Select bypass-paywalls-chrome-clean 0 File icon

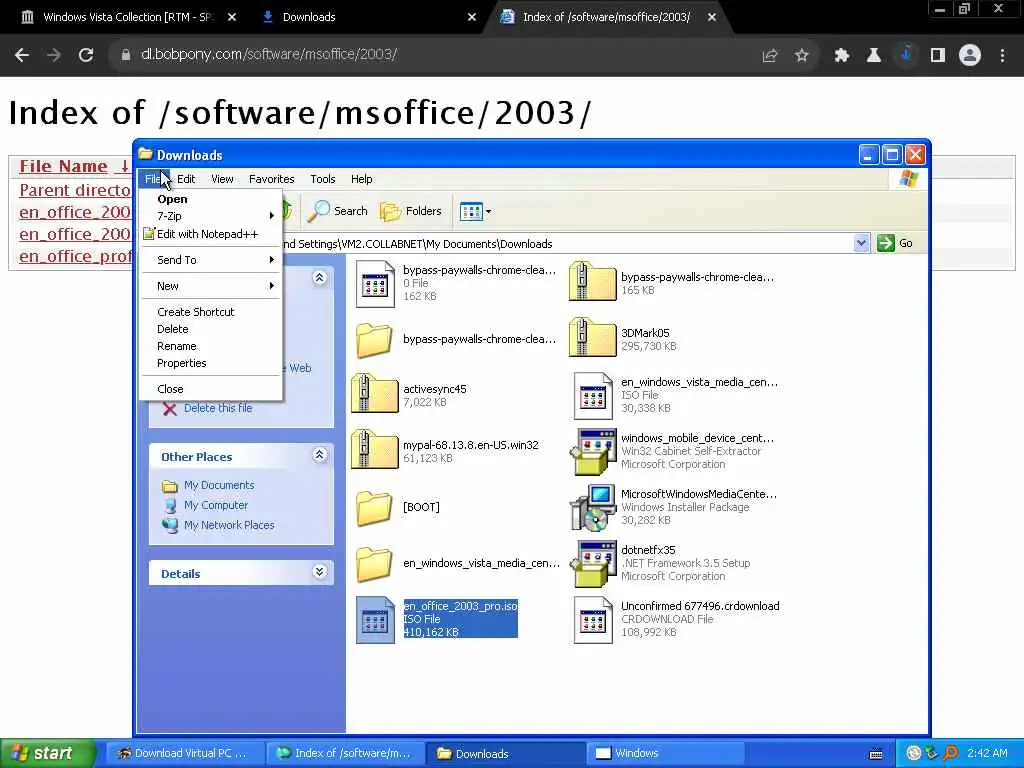(376, 283)
